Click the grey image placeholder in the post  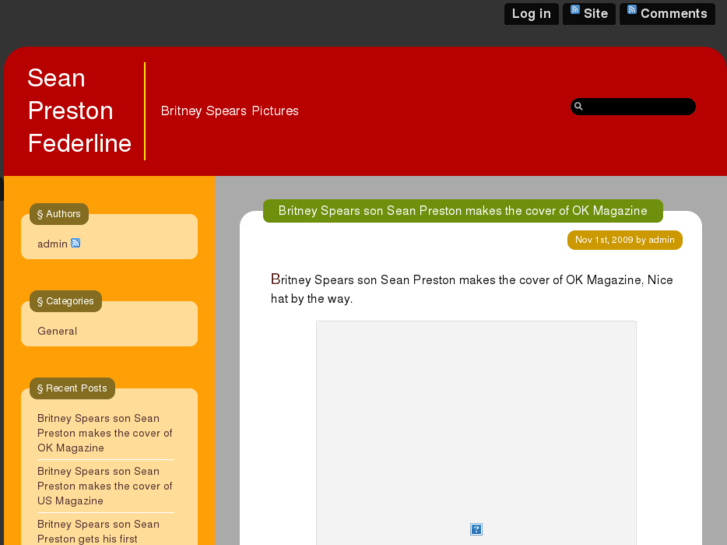point(476,433)
